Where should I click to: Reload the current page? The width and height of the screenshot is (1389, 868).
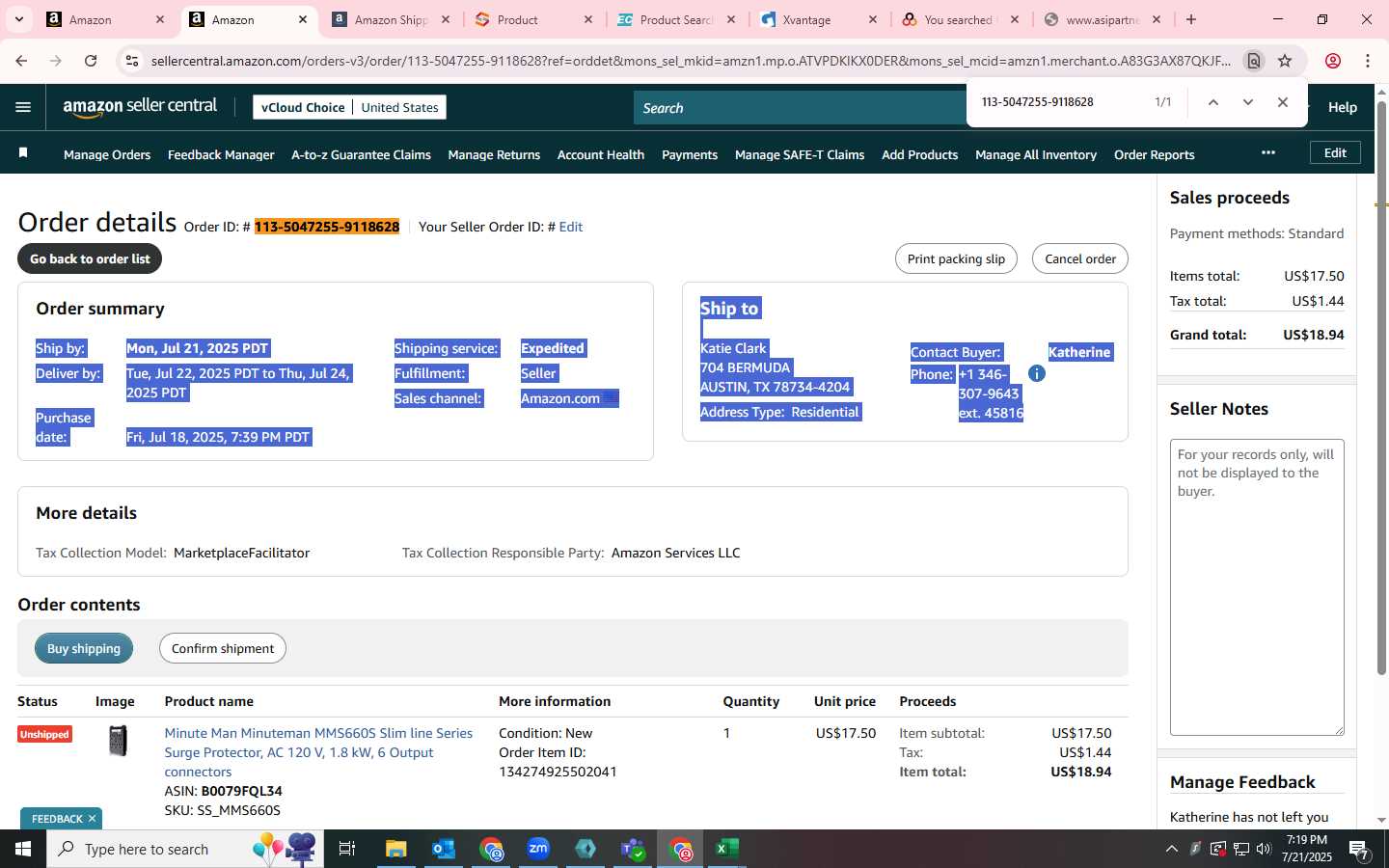tap(91, 61)
